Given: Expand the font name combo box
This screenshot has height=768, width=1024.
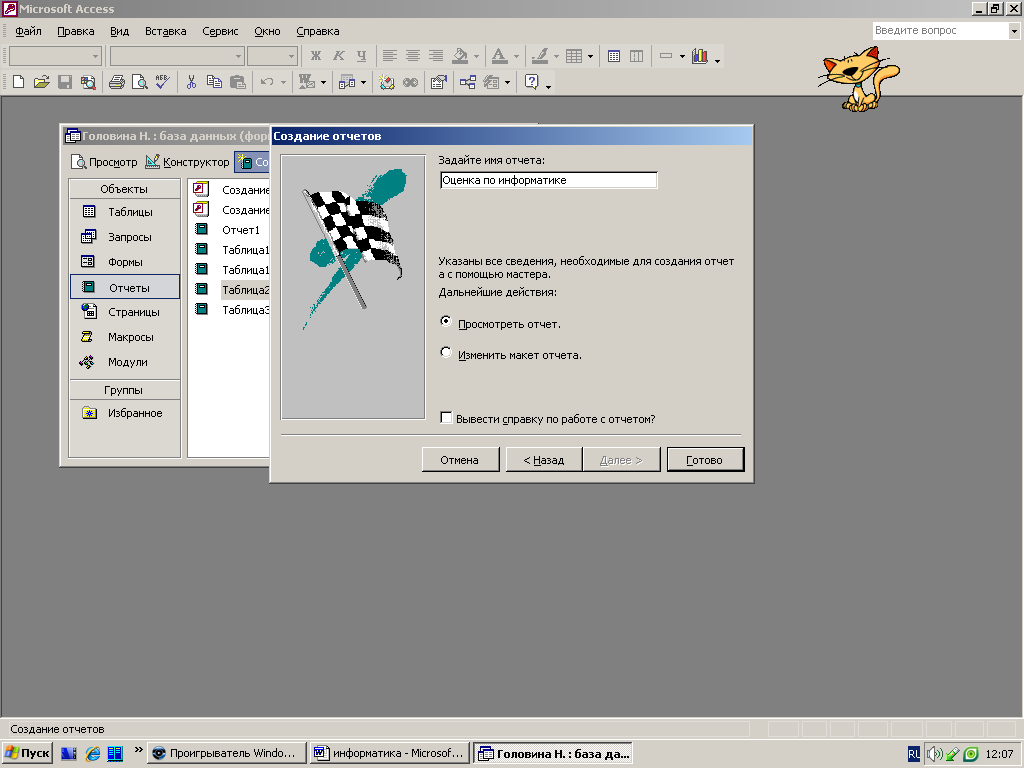Looking at the screenshot, I should 238,56.
